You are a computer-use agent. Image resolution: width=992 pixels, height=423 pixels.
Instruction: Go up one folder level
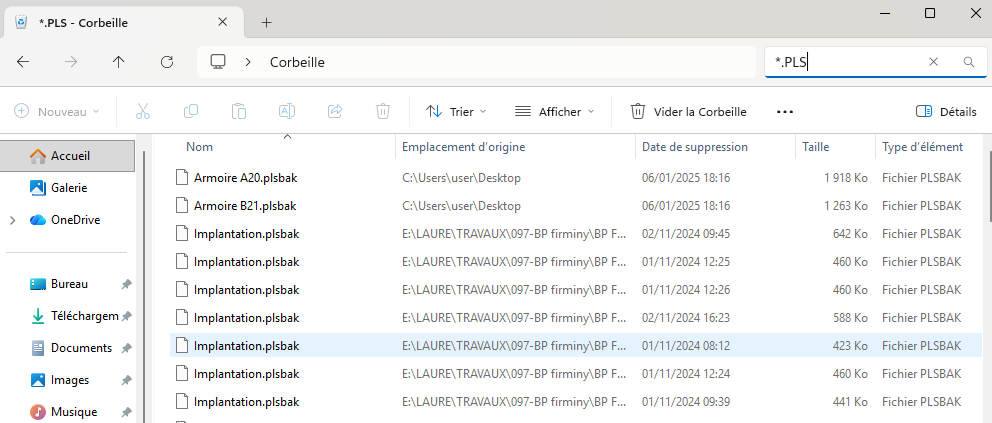coord(118,62)
